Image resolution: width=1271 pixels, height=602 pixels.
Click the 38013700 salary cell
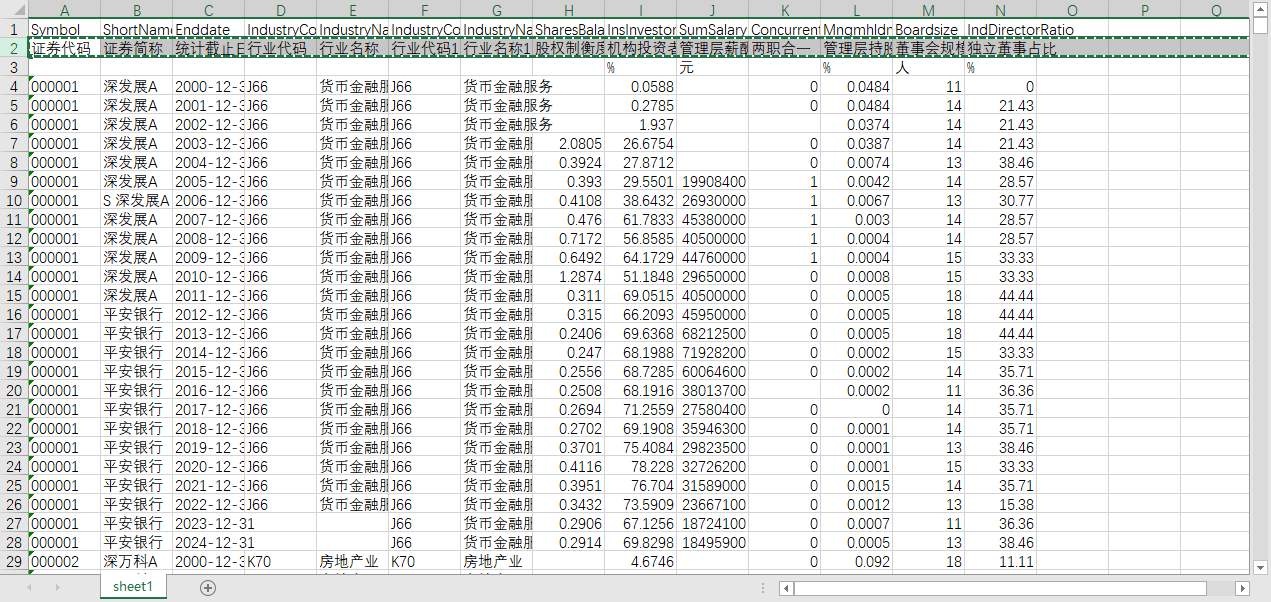[x=712, y=391]
